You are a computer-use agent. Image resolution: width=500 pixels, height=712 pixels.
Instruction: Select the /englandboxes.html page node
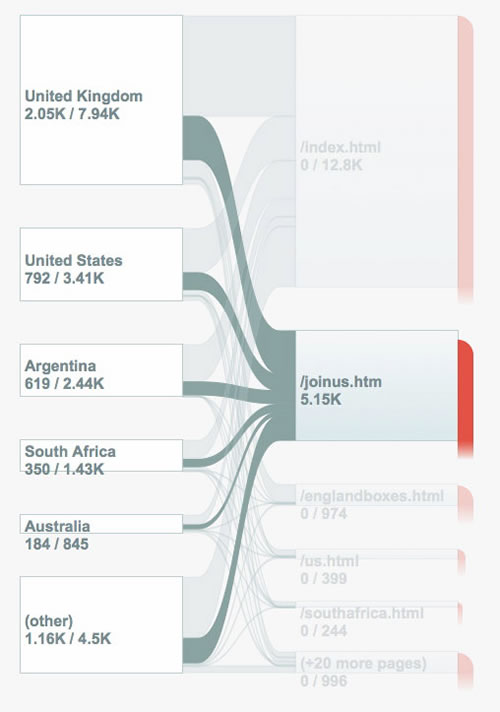tap(376, 495)
